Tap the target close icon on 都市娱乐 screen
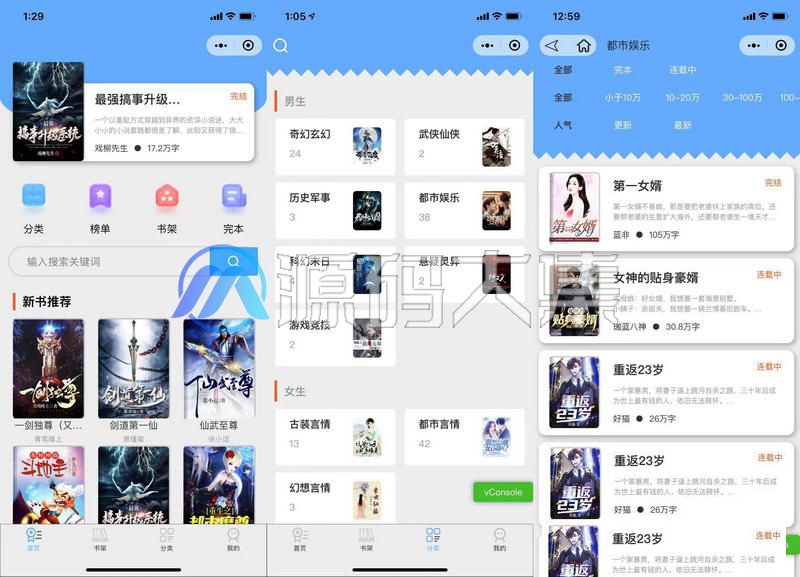The width and height of the screenshot is (800, 577). [781, 45]
